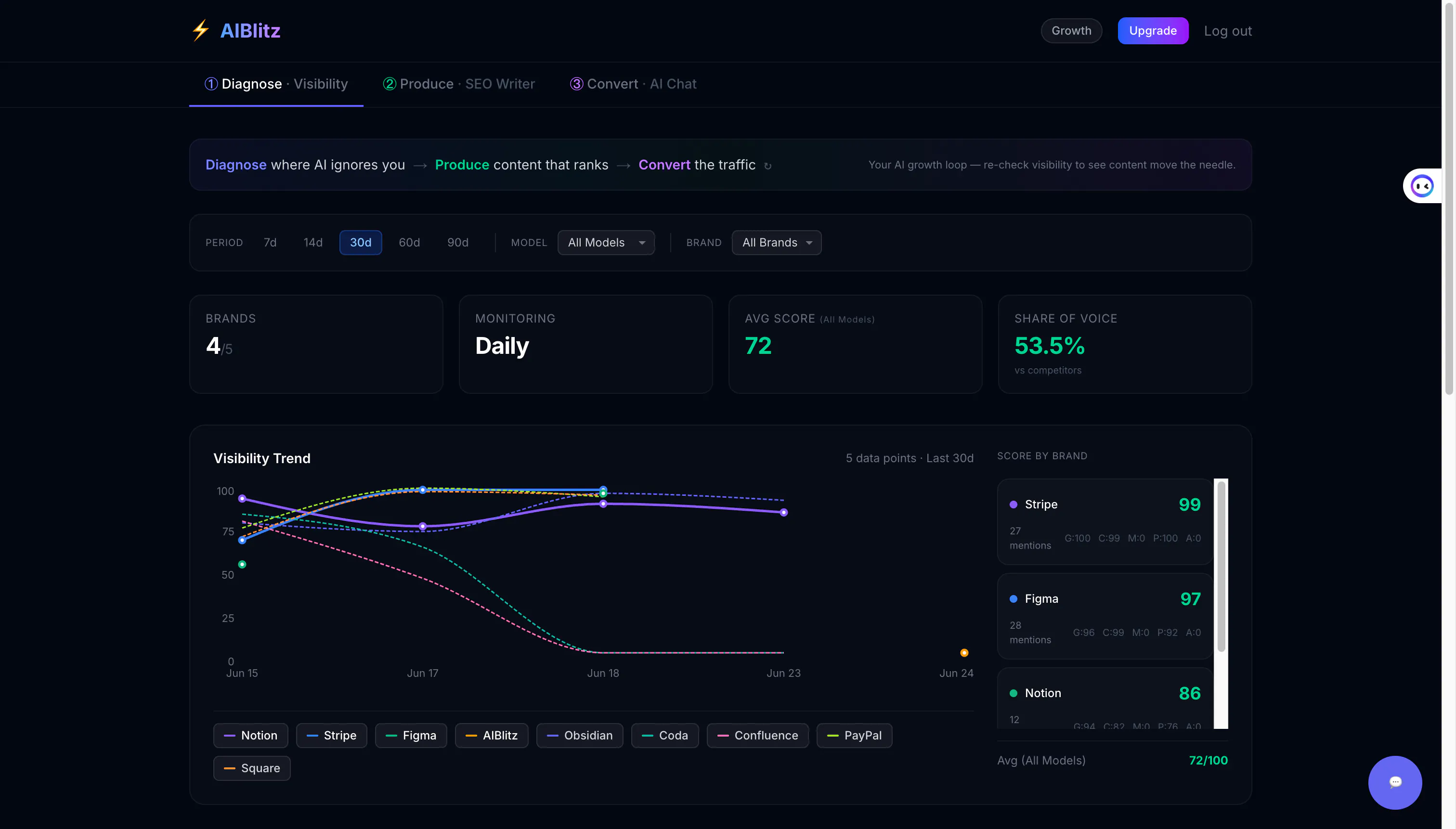The image size is (1456, 829).
Task: Click the Score by Brand scrollbar
Action: pyautogui.click(x=1221, y=604)
